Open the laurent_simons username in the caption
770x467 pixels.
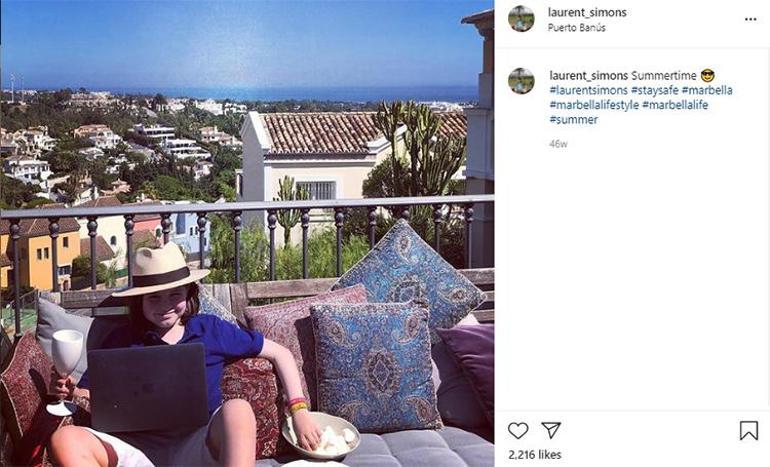click(589, 76)
